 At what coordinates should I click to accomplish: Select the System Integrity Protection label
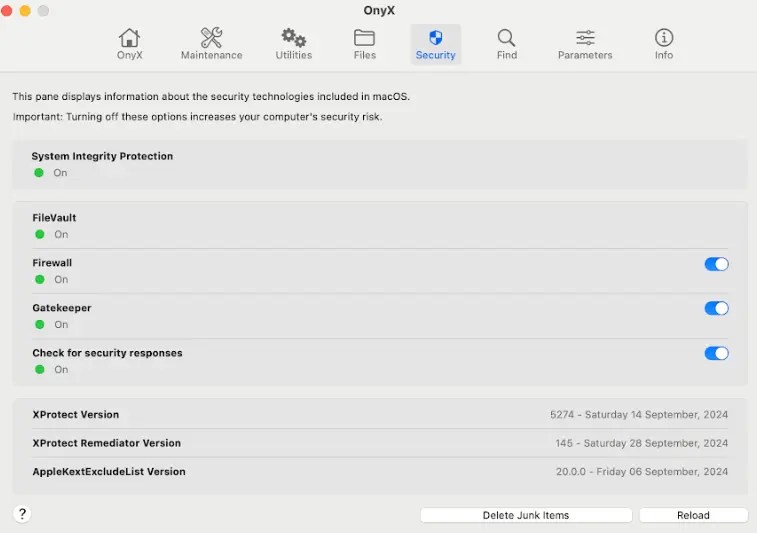point(102,156)
